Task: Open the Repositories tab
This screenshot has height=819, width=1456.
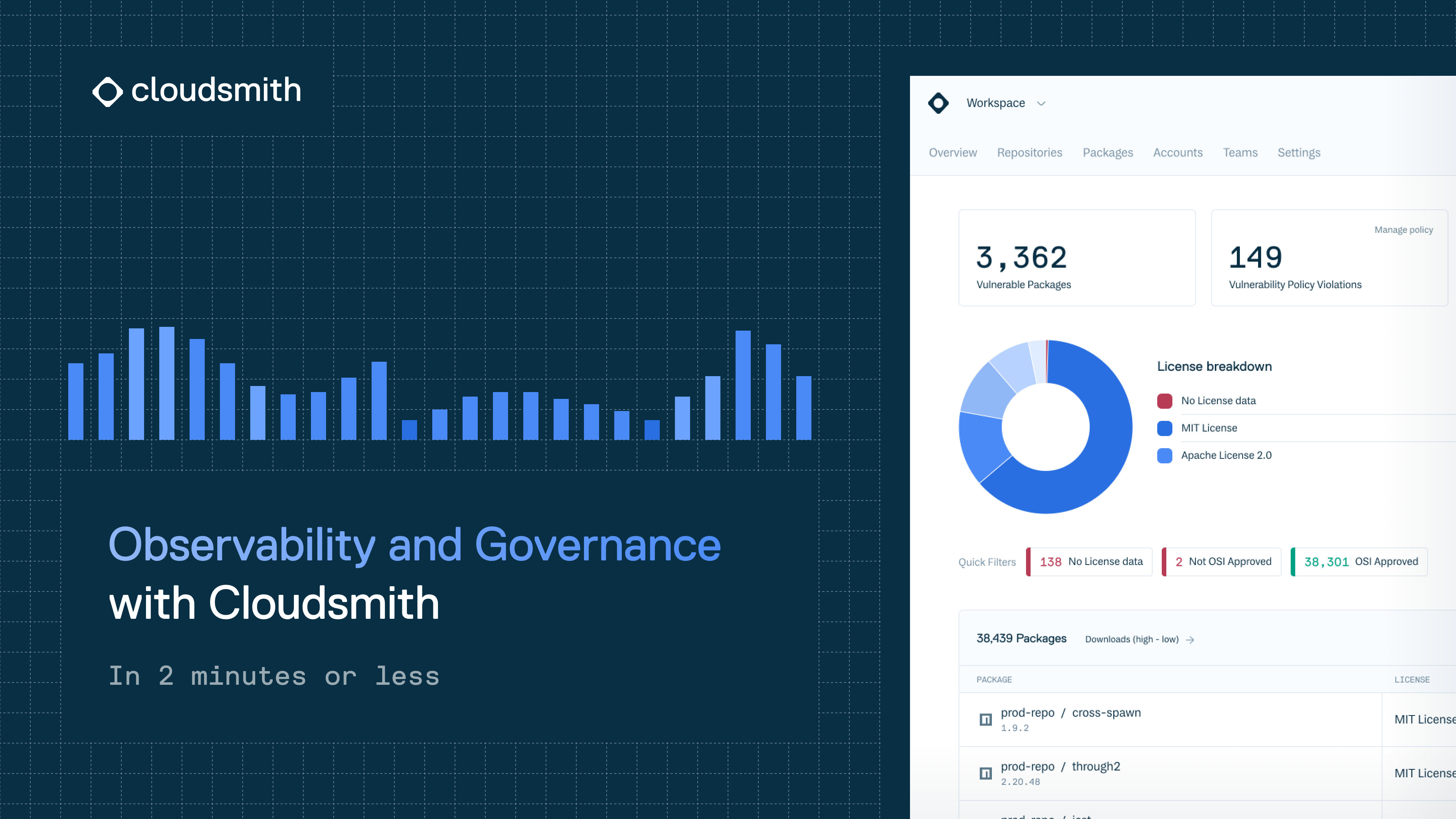Action: pyautogui.click(x=1029, y=152)
